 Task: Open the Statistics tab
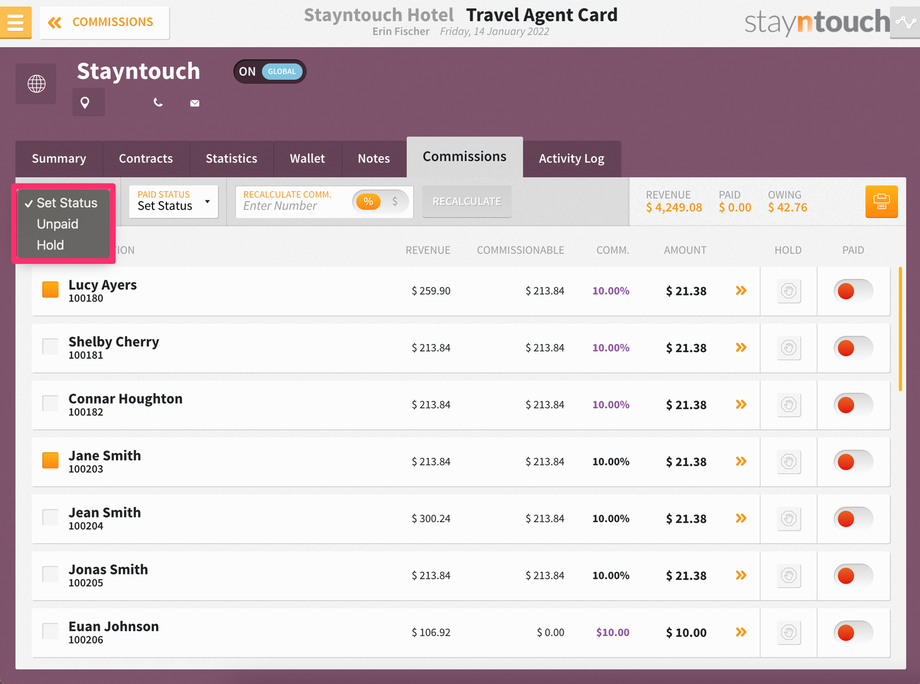pos(231,158)
